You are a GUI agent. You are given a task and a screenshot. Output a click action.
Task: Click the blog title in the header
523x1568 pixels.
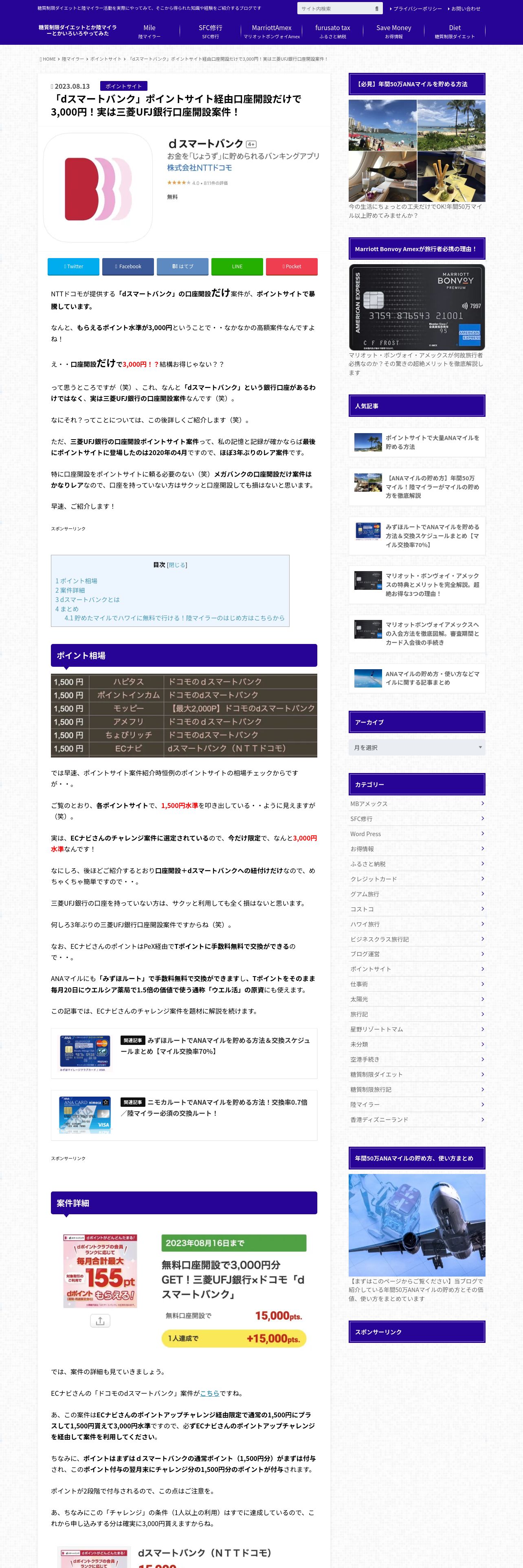(77, 31)
